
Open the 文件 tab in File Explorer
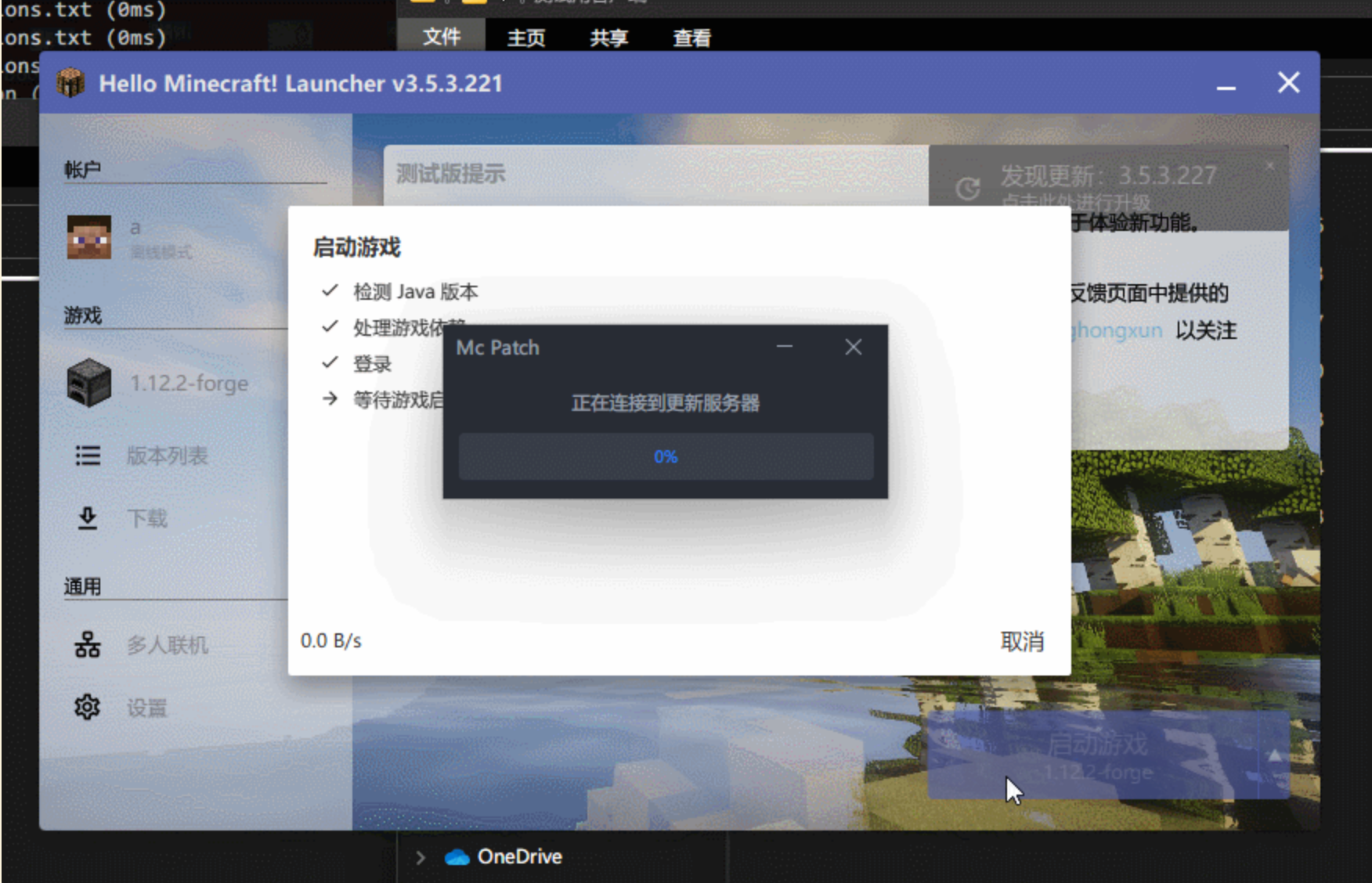[x=442, y=37]
